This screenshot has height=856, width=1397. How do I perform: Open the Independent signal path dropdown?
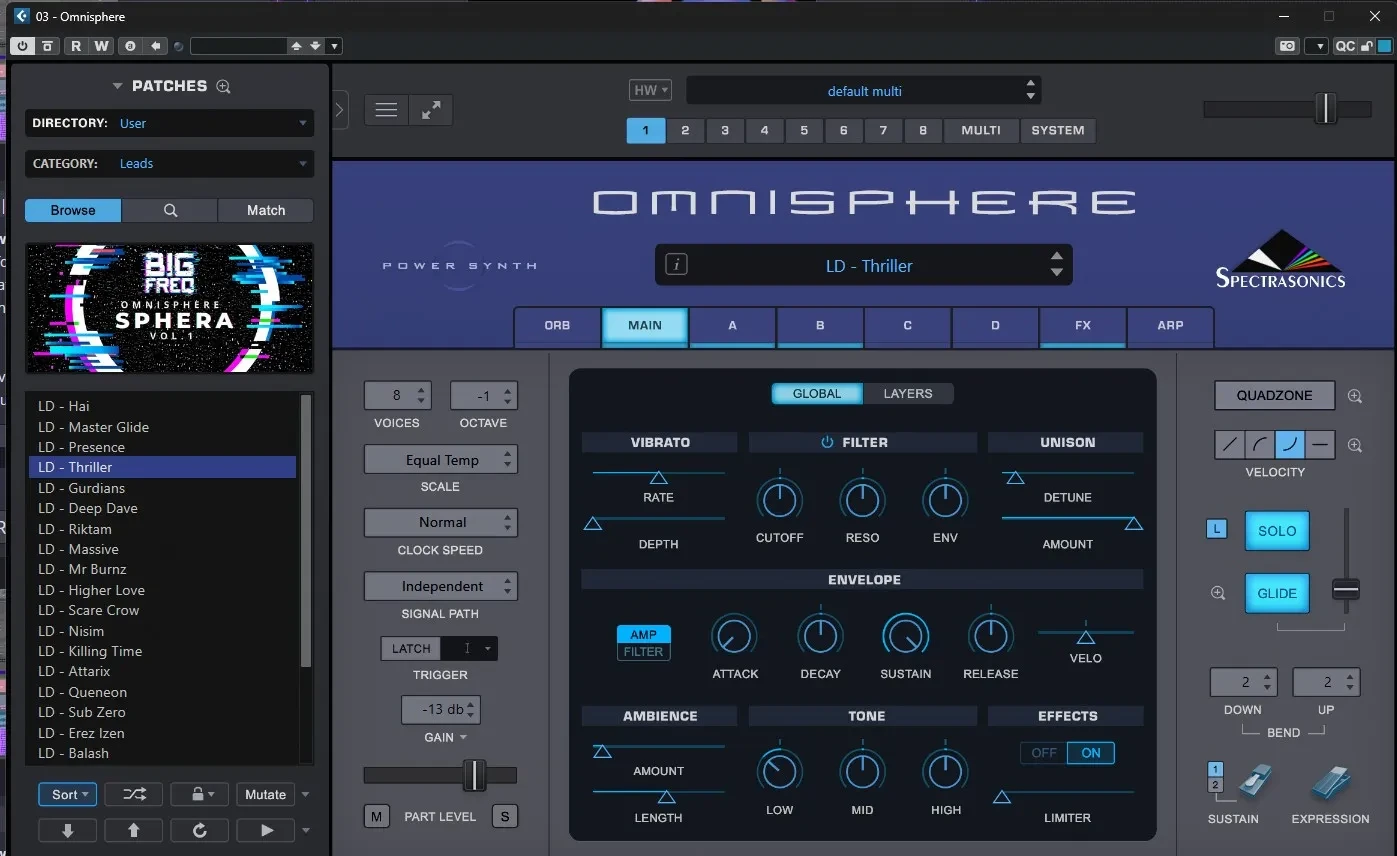(441, 586)
